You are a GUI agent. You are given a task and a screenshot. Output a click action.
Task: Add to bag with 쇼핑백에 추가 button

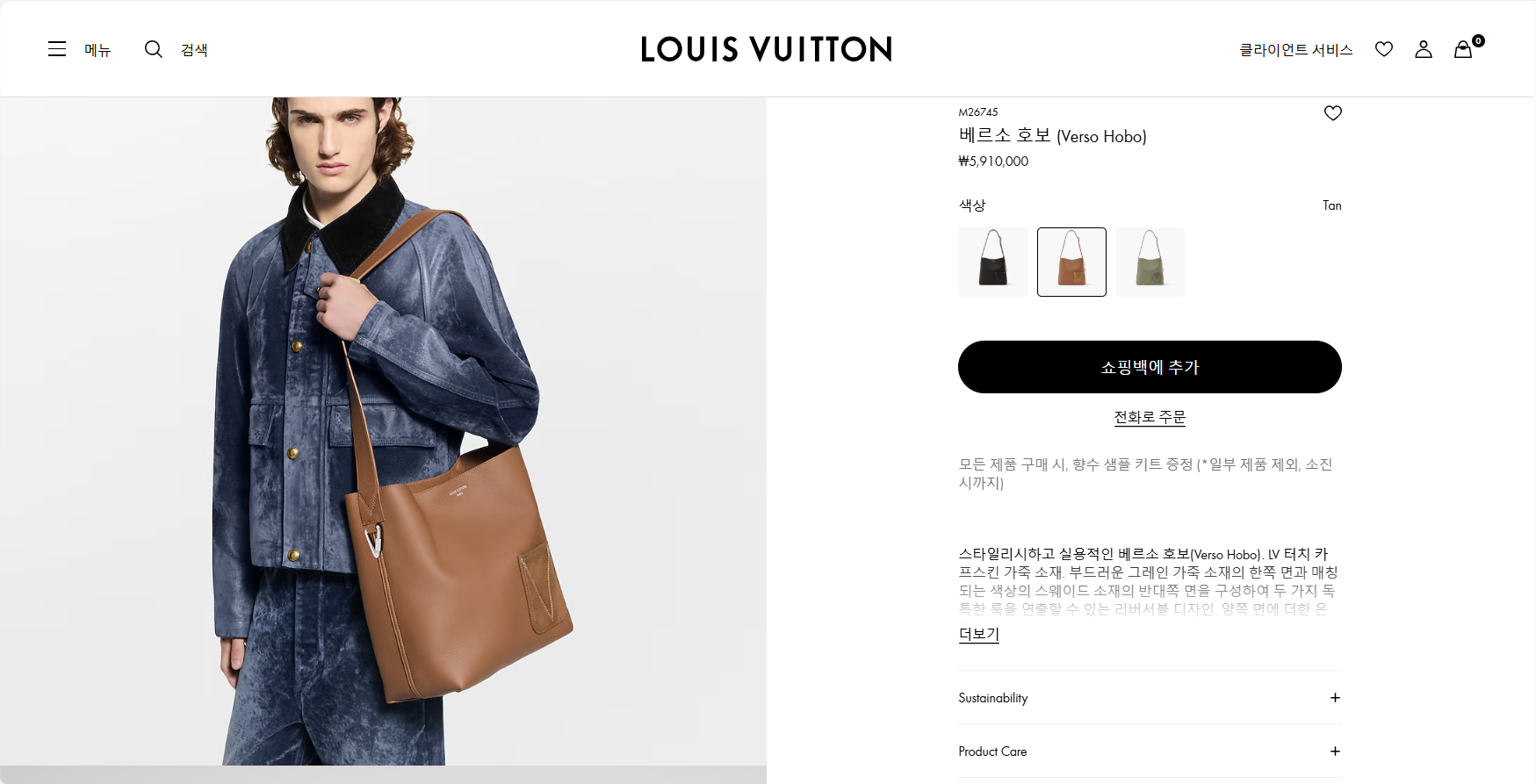click(x=1150, y=367)
